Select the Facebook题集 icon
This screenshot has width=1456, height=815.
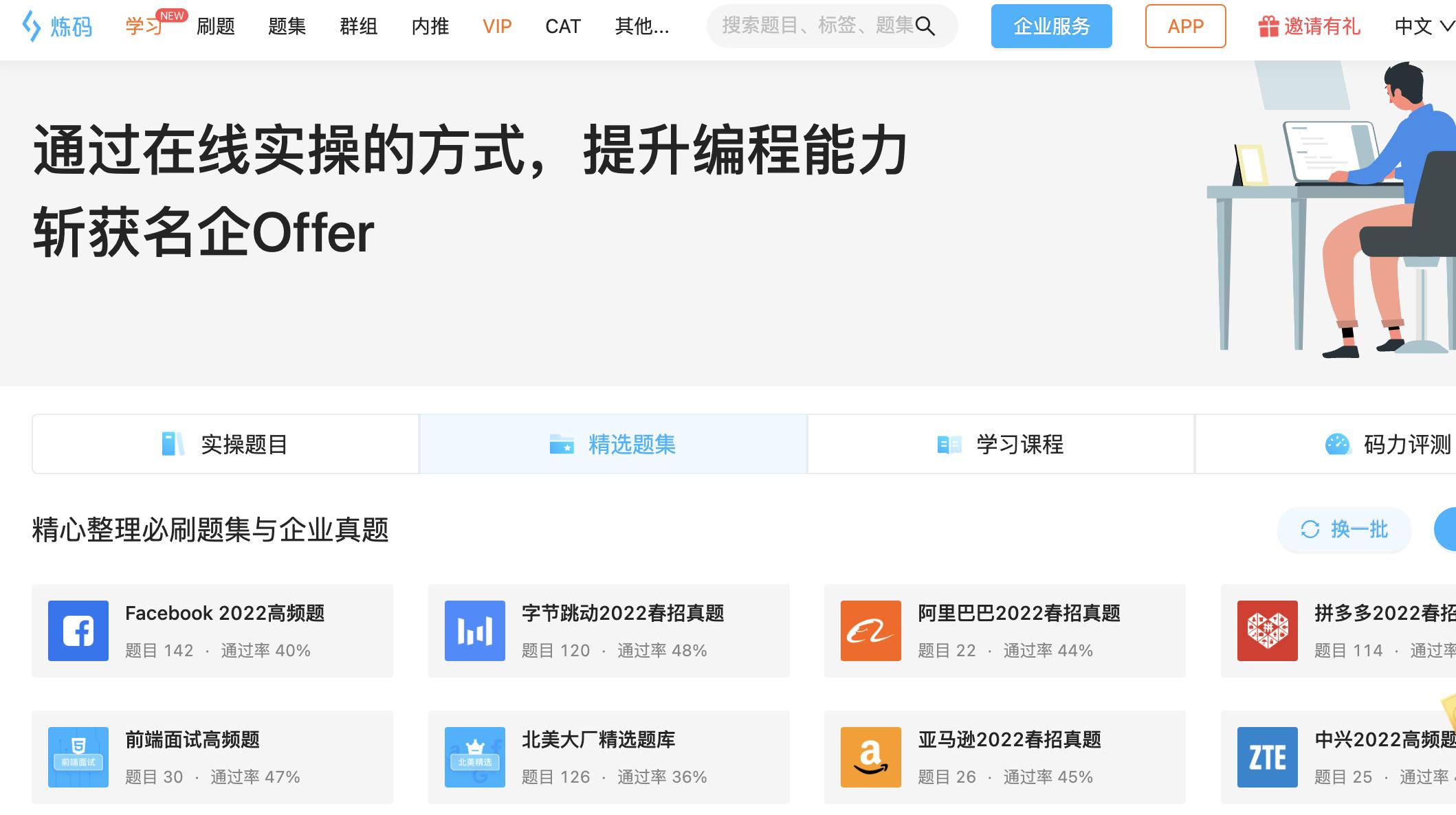click(78, 629)
